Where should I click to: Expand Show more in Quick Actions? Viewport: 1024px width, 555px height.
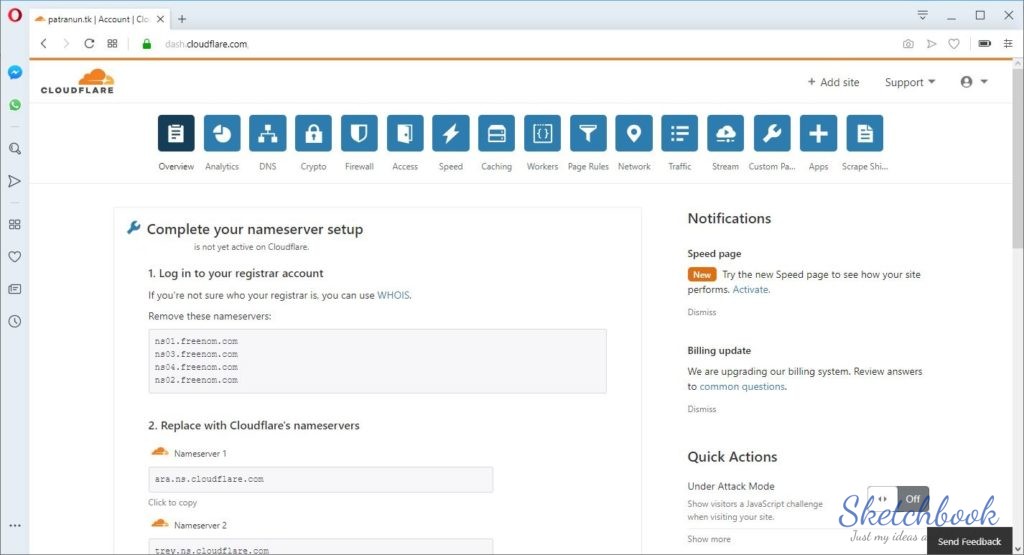[709, 539]
